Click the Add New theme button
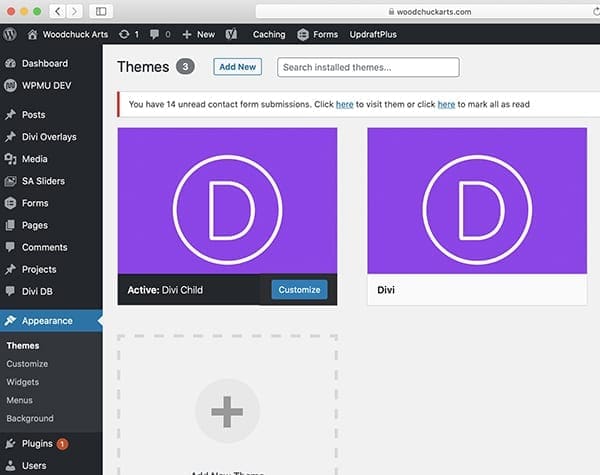Viewport: 600px width, 475px height. click(x=237, y=67)
